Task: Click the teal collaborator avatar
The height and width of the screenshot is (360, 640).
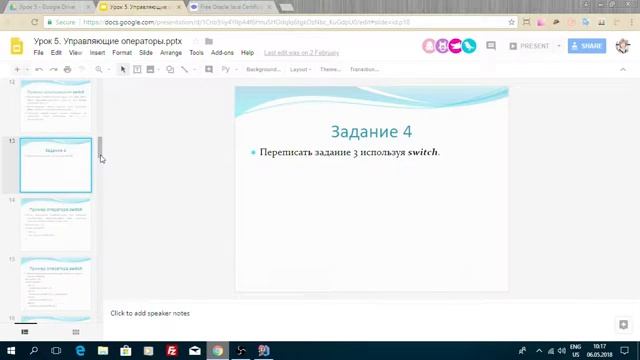Action: tap(469, 46)
